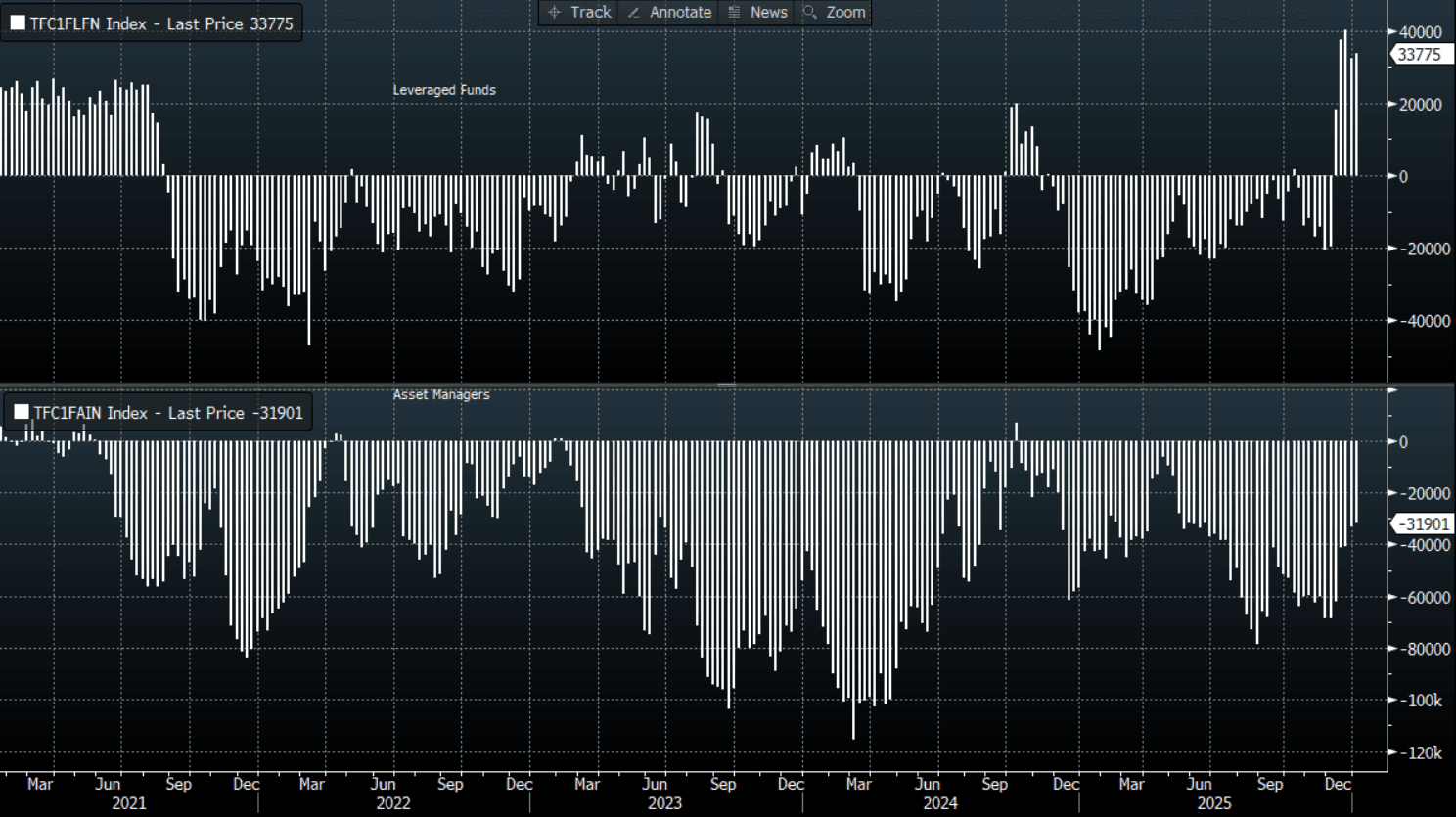Click the TFC1FLFN Index legend text

161,24
